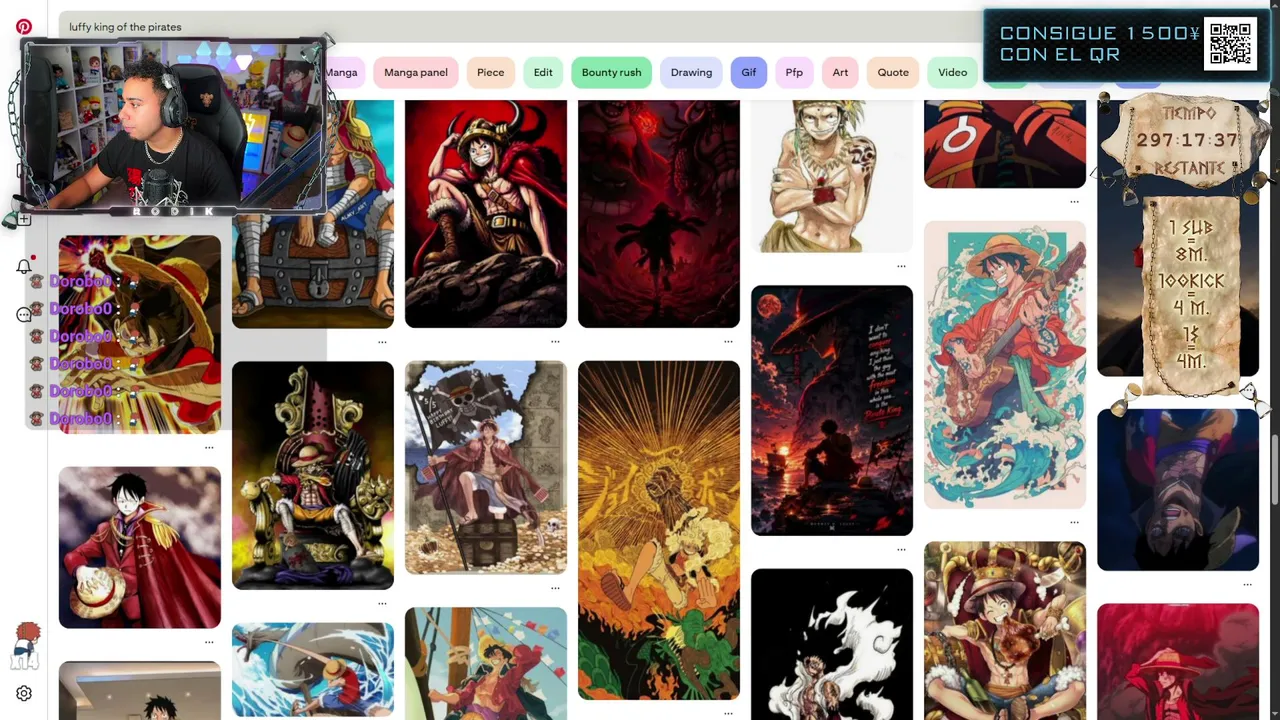Viewport: 1280px width, 720px height.
Task: Select the Piece filter chip
Action: pyautogui.click(x=490, y=72)
